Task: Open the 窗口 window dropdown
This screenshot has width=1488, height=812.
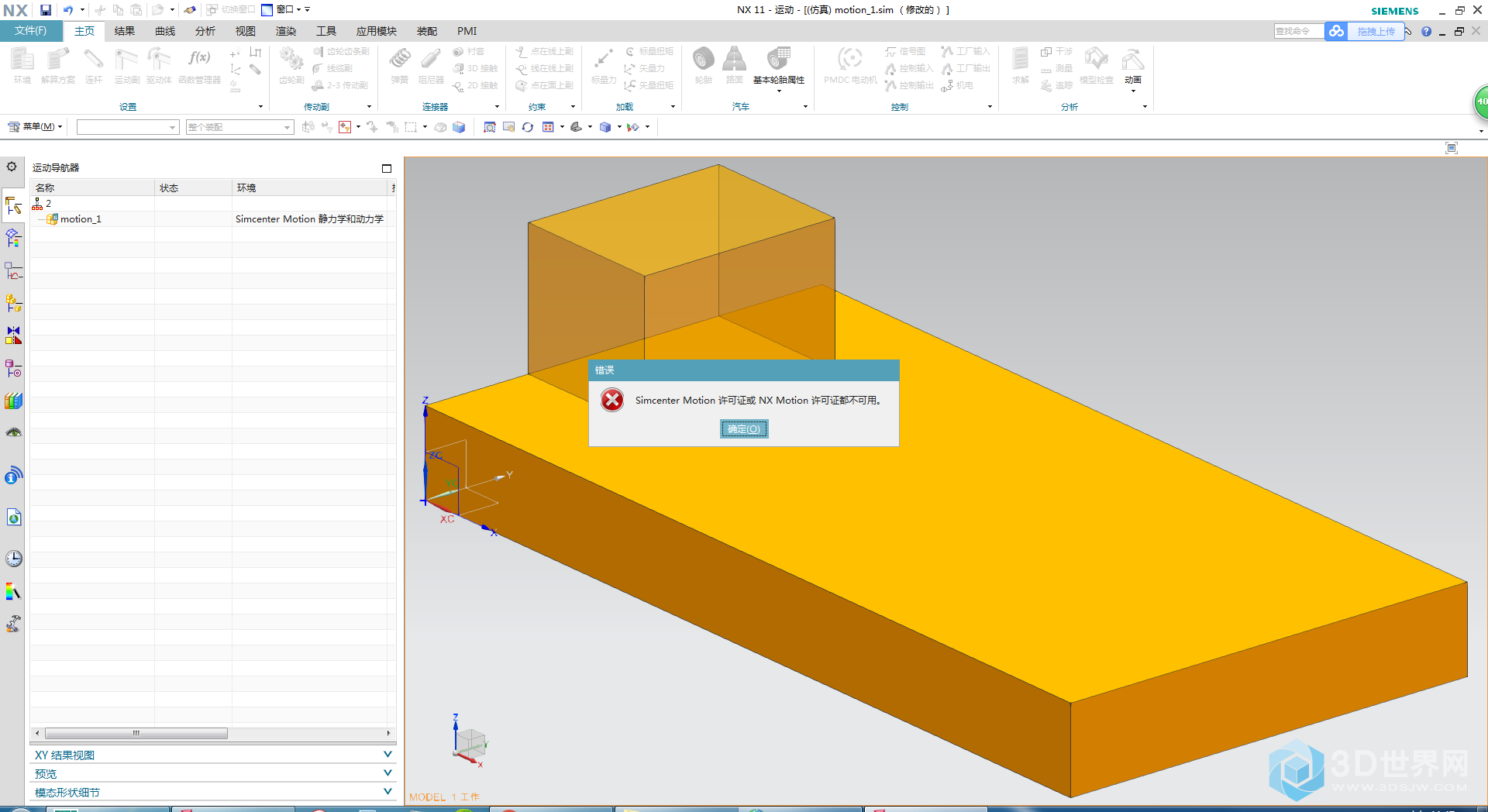Action: [281, 10]
